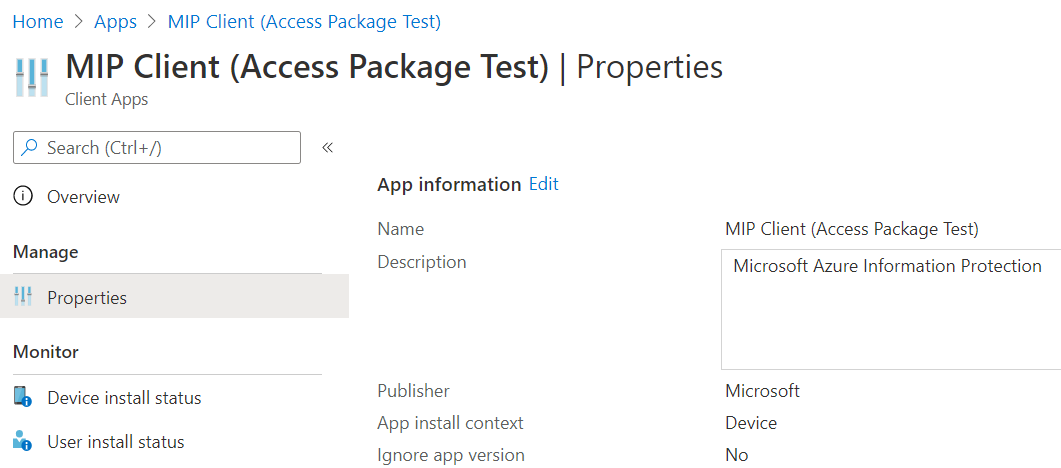Open the Overview menu item
1061x468 pixels.
point(83,197)
